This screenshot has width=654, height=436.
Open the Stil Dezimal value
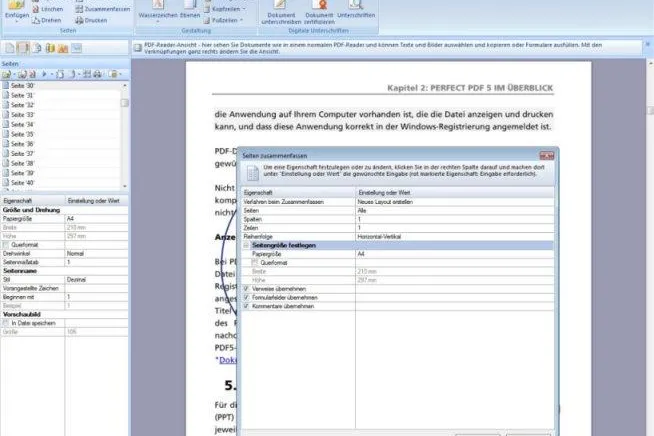click(96, 280)
